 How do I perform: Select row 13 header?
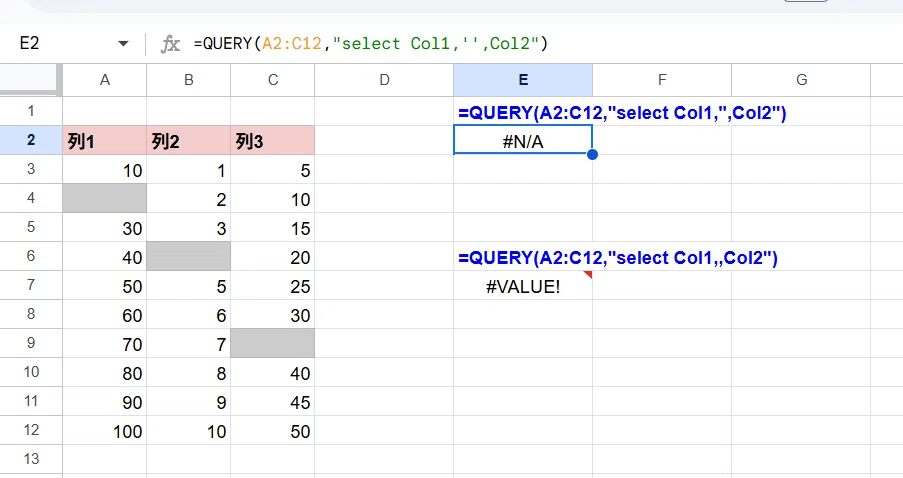click(x=31, y=459)
